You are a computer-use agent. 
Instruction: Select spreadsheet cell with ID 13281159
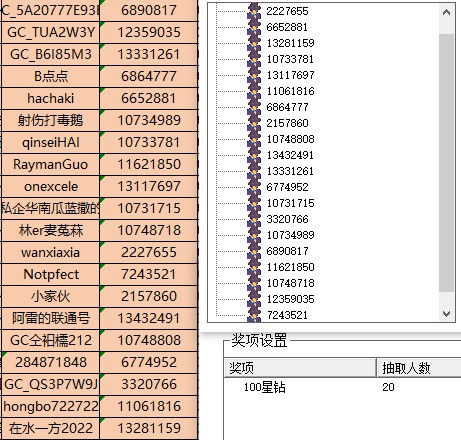[x=149, y=428]
